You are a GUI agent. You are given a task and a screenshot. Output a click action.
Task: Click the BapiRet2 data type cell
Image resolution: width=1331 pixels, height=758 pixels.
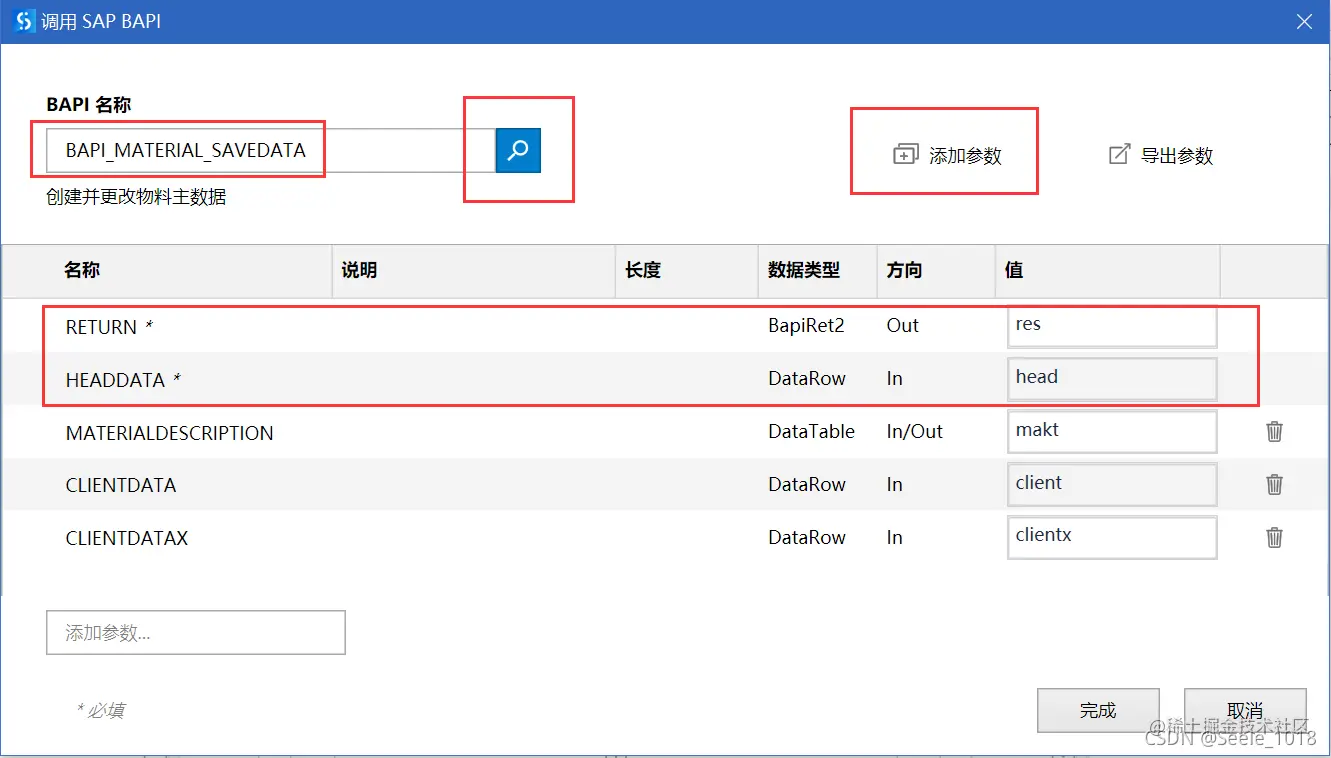point(806,326)
